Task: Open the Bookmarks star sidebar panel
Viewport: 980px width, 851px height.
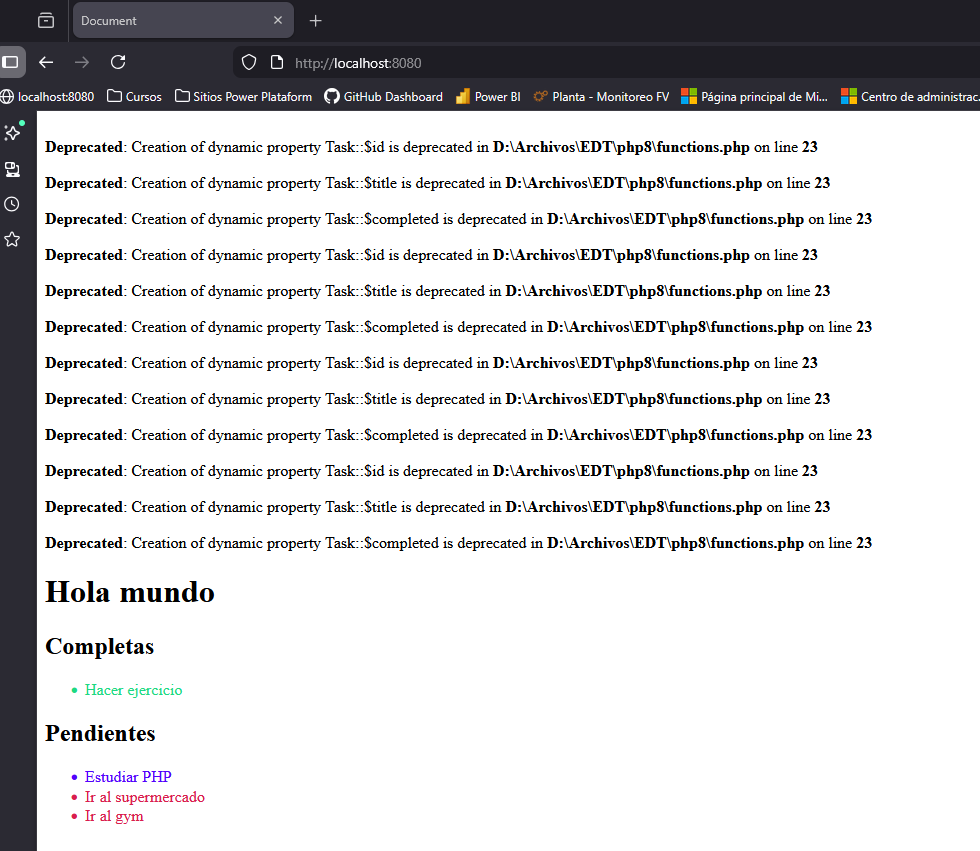Action: pos(12,239)
